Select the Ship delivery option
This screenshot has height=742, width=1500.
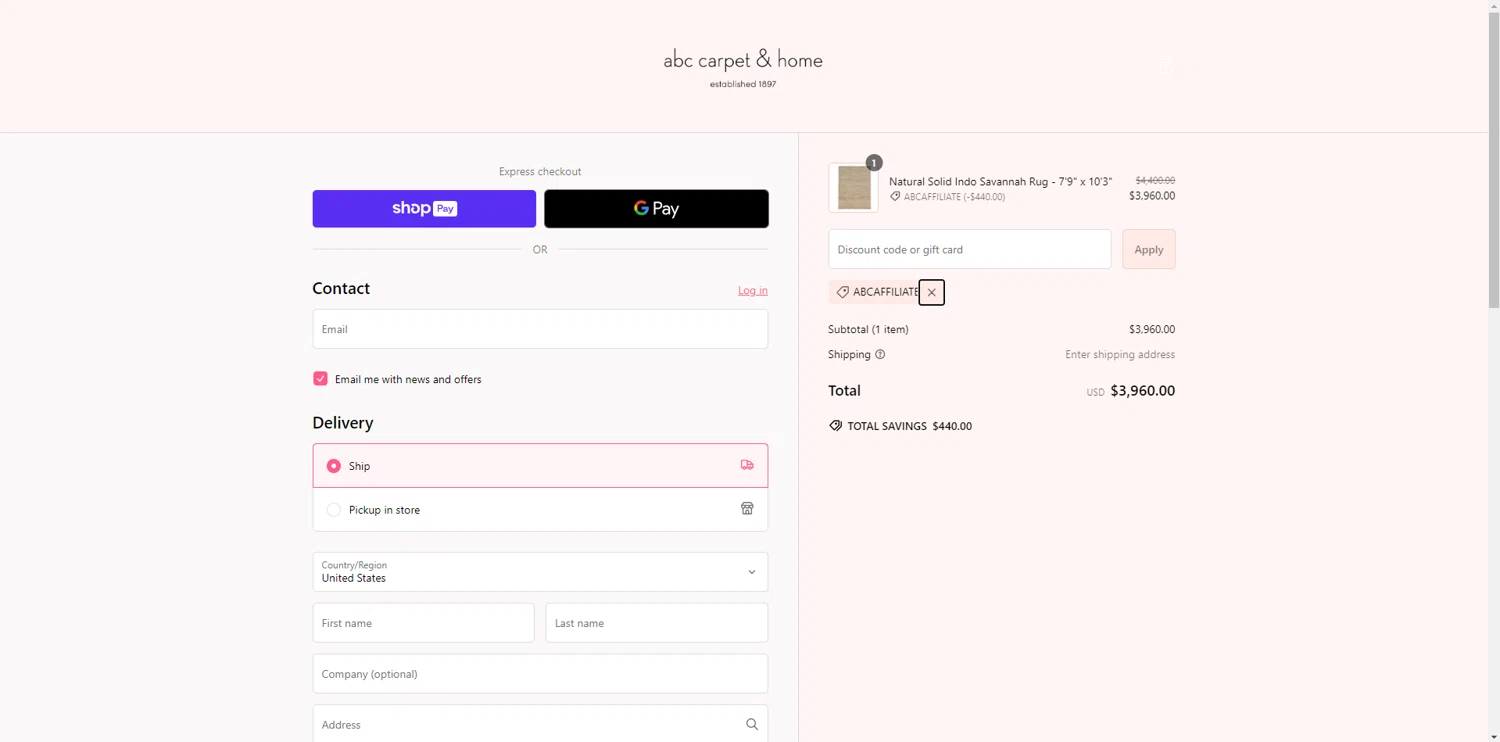pos(540,466)
